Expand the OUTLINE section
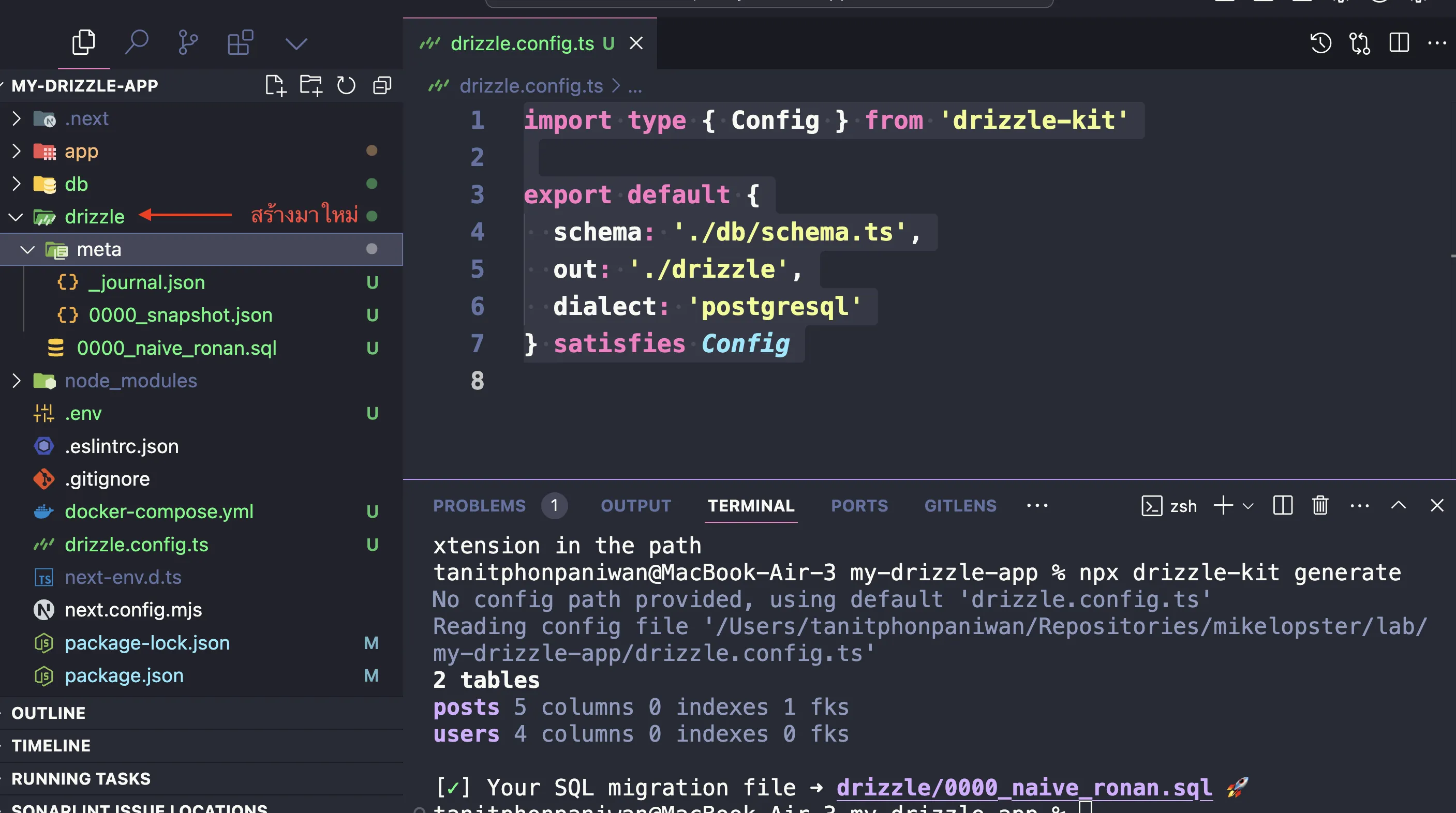Image resolution: width=1456 pixels, height=813 pixels. coord(201,713)
